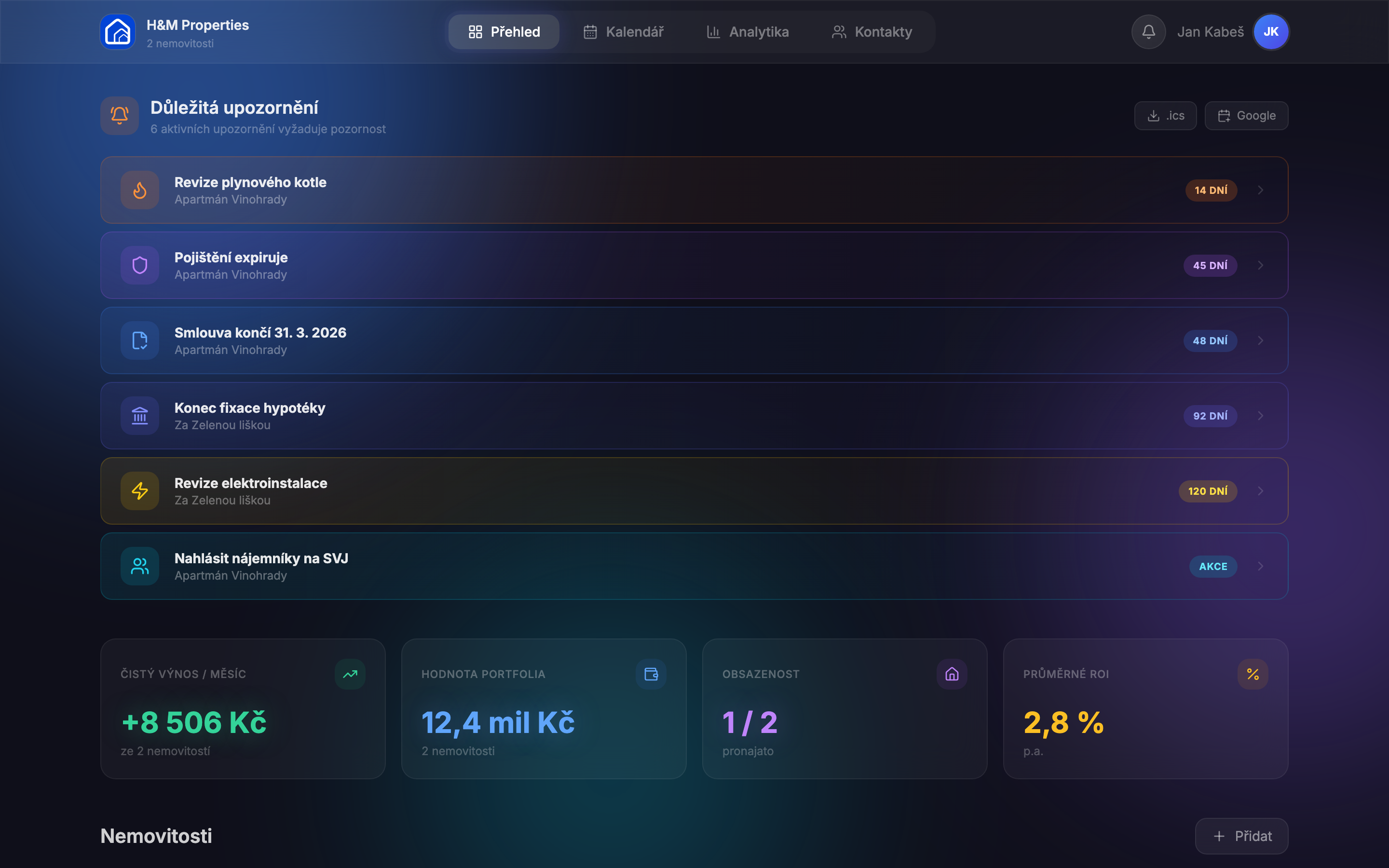
Task: Click the 12,4 mil Kč portfolio value
Action: [x=498, y=722]
